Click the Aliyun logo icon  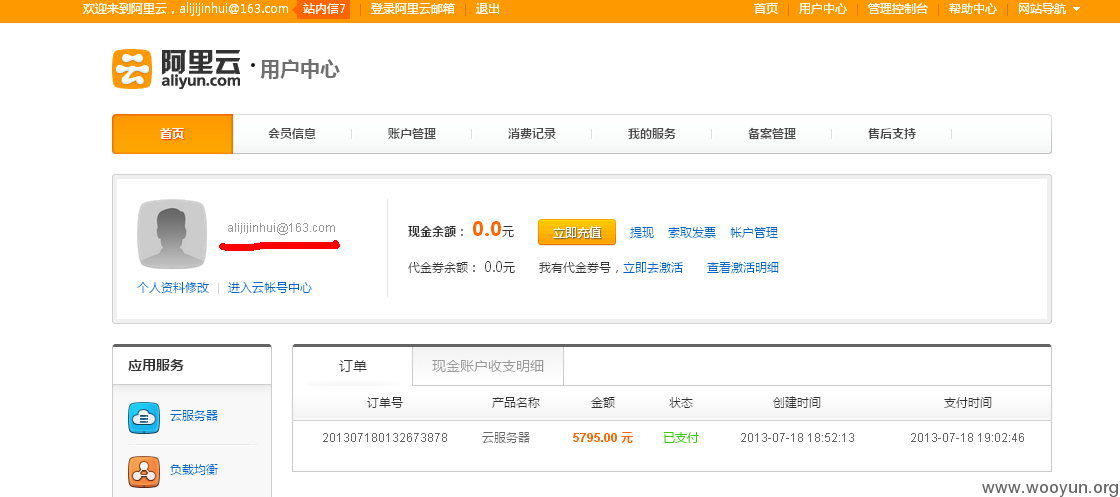[132, 69]
